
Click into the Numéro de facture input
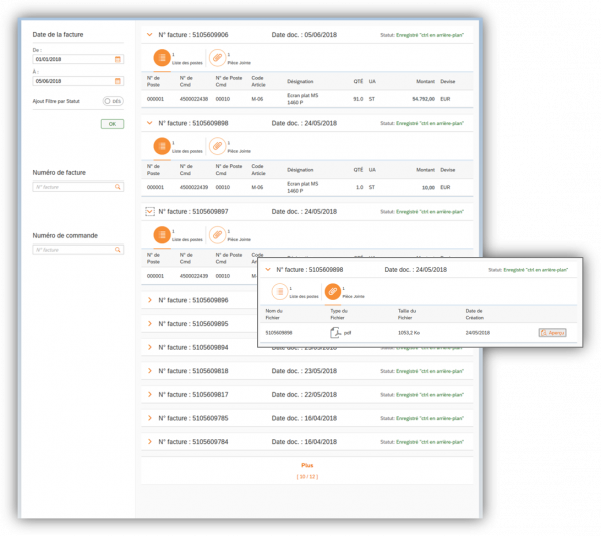click(73, 187)
